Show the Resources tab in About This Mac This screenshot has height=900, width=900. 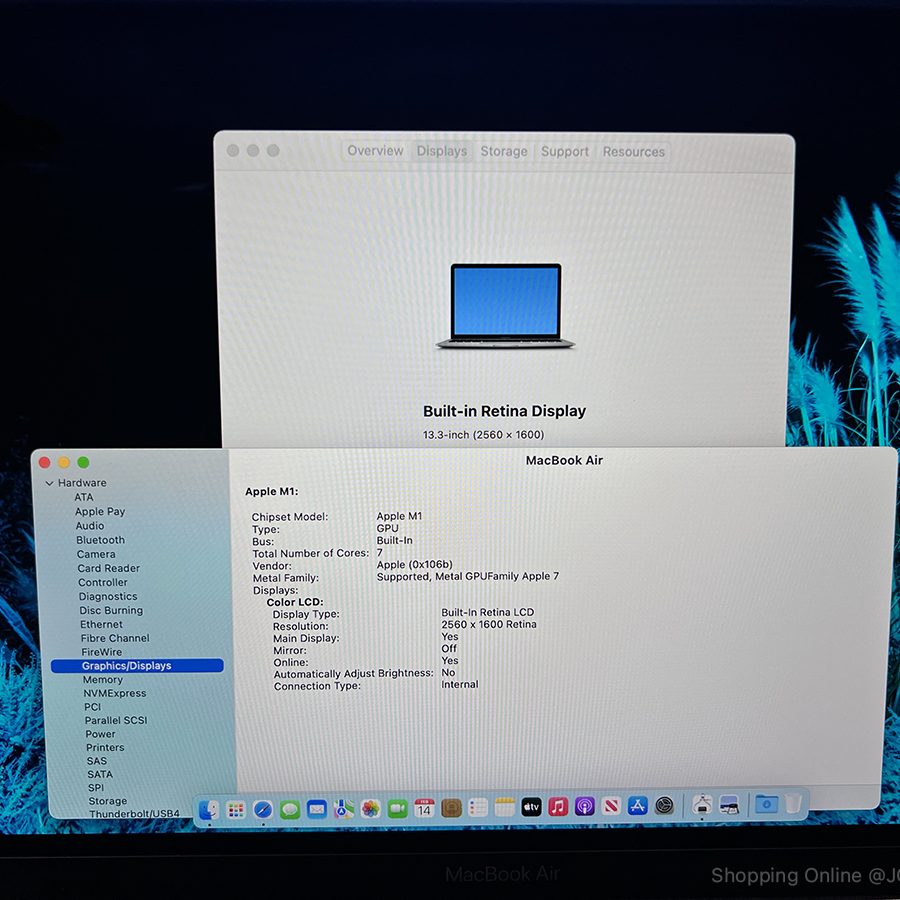tap(634, 152)
